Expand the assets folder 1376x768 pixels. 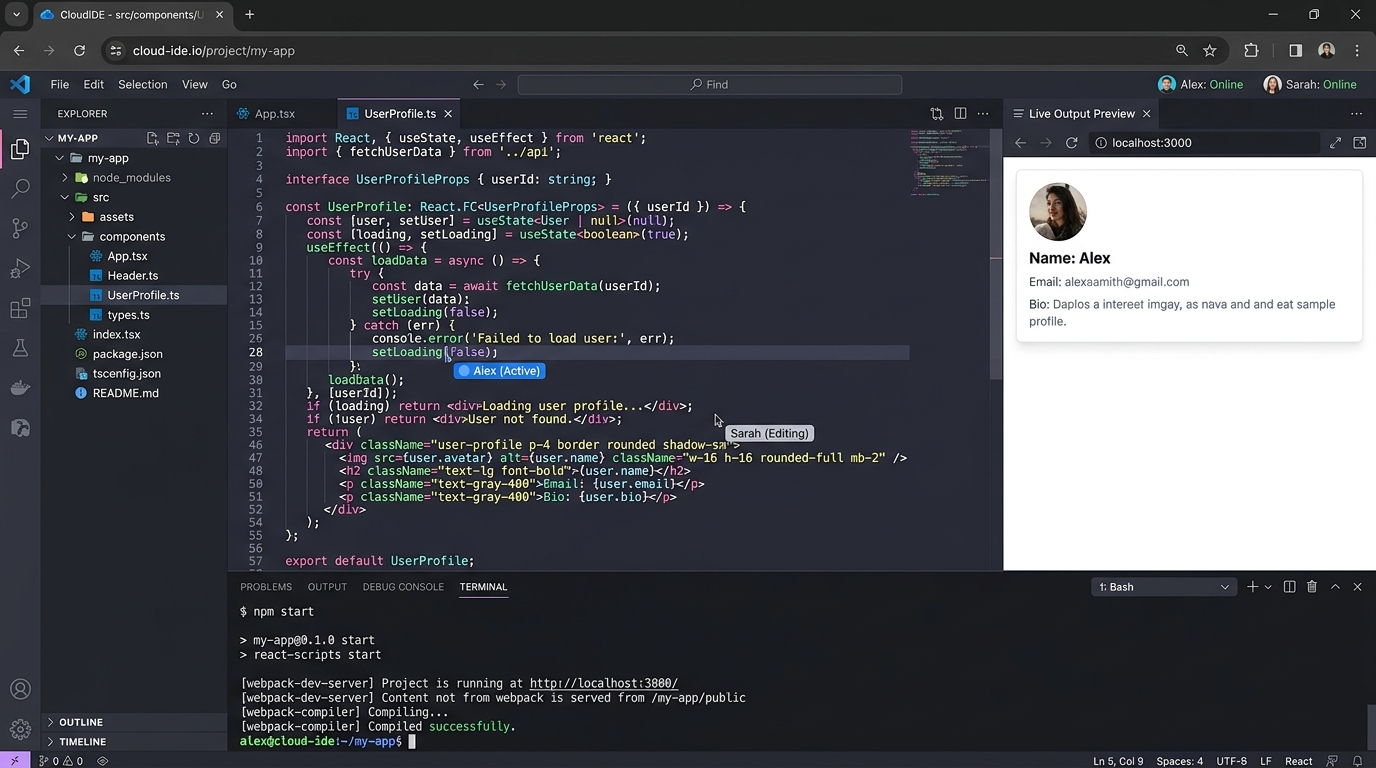(72, 217)
